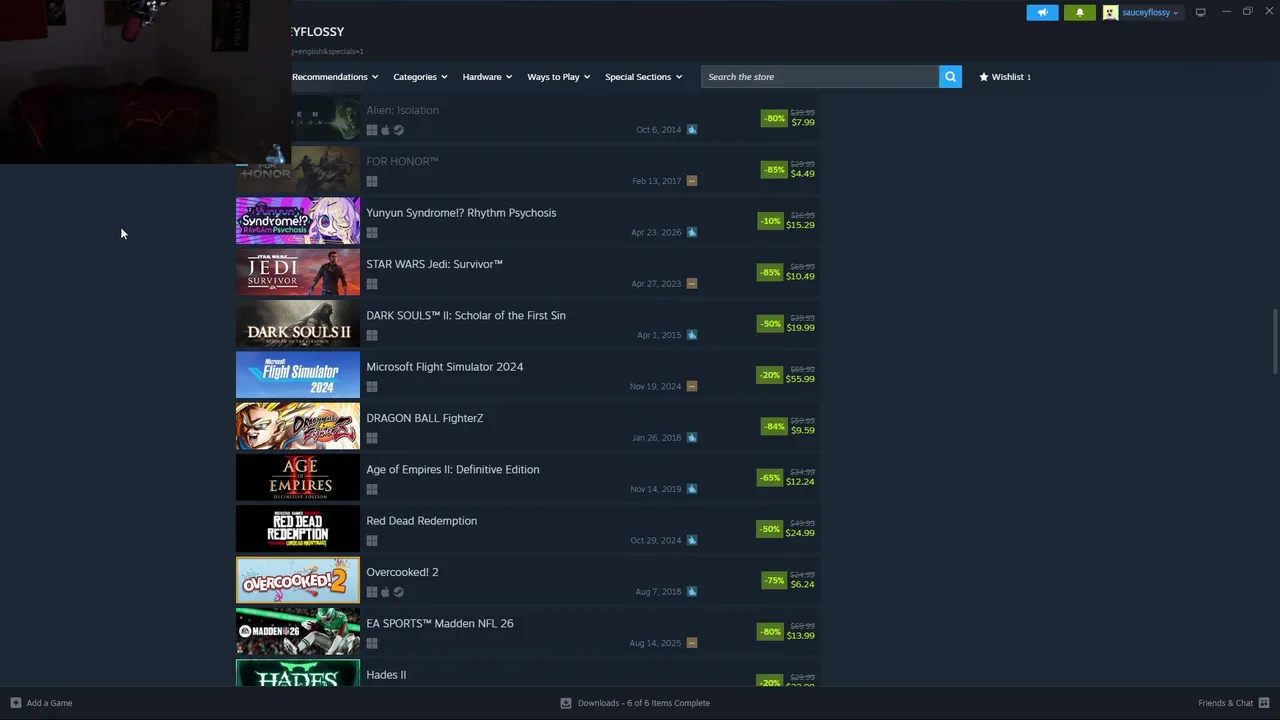Open STAR WARS Jedi: Survivor title
Screen dimensions: 1280x720
point(434,264)
